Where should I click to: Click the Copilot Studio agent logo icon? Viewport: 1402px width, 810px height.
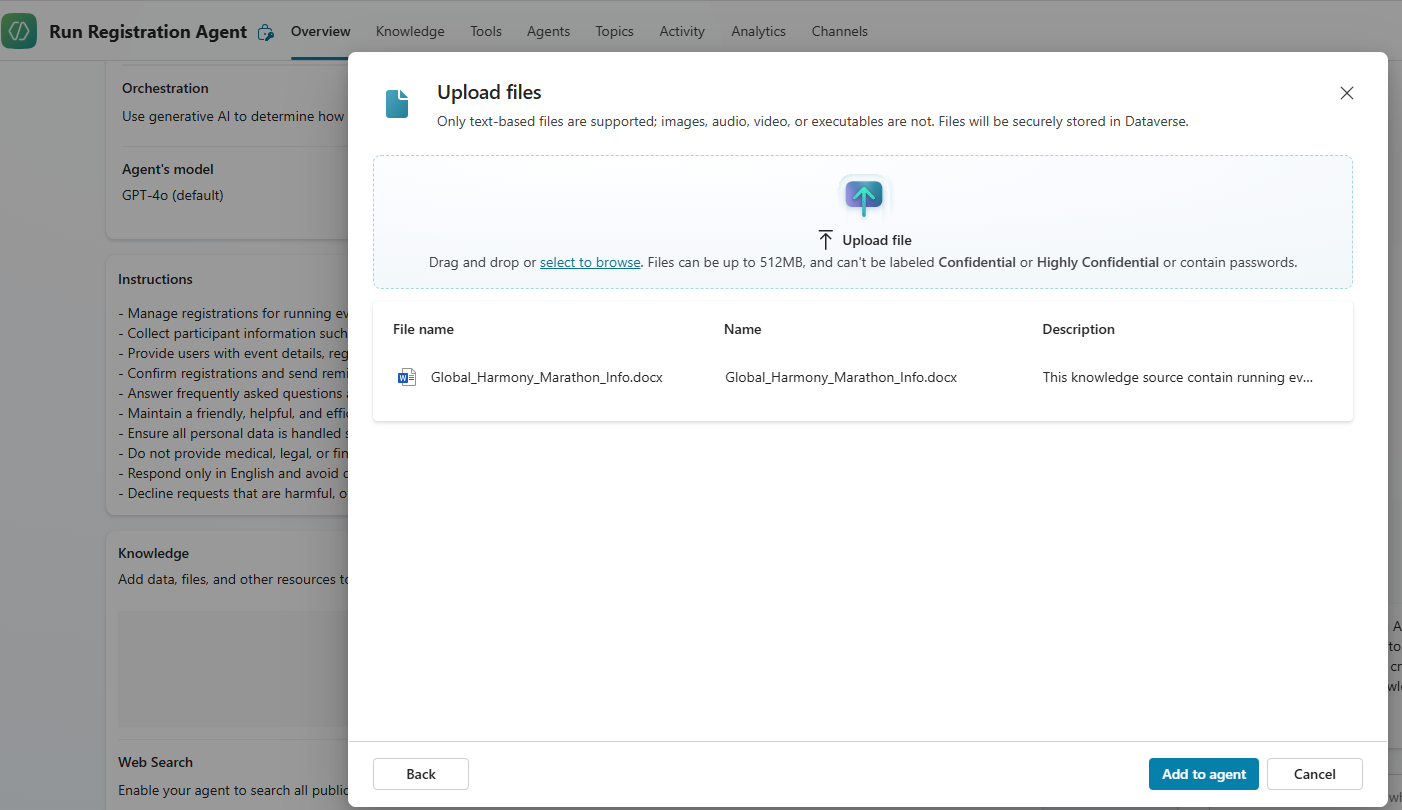(x=19, y=31)
